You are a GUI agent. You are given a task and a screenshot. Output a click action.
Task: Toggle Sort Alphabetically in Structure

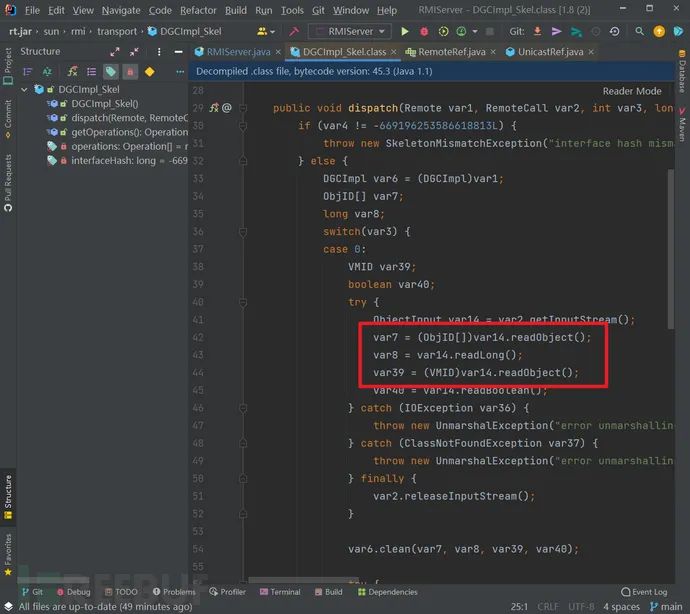47,71
